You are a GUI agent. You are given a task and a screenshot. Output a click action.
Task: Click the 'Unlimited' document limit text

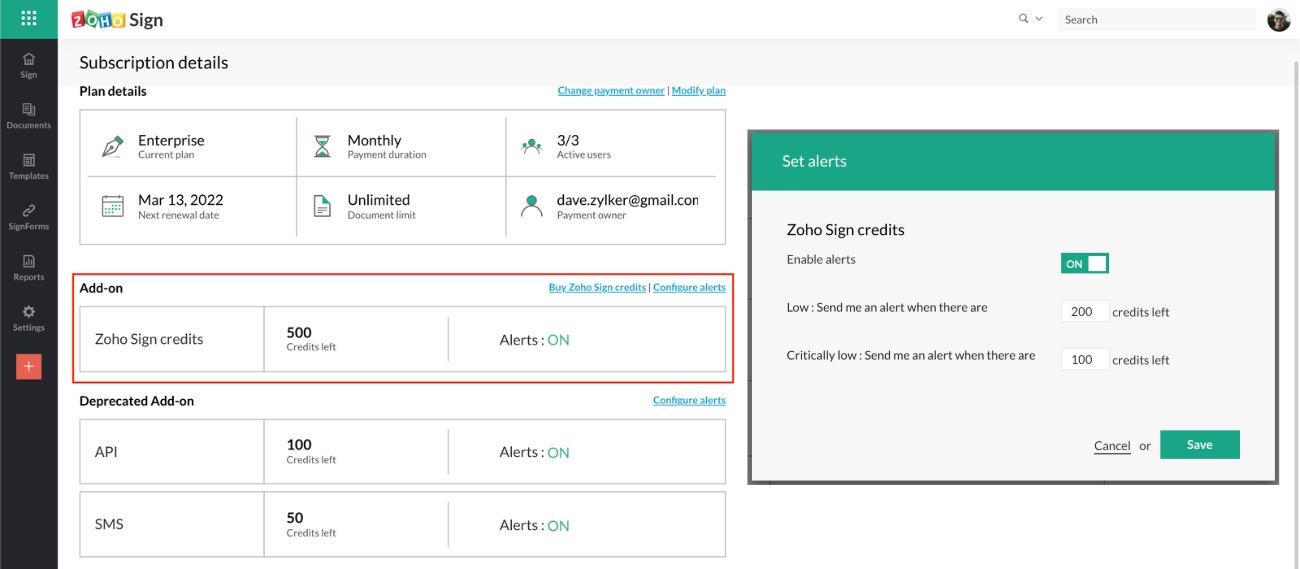[378, 200]
